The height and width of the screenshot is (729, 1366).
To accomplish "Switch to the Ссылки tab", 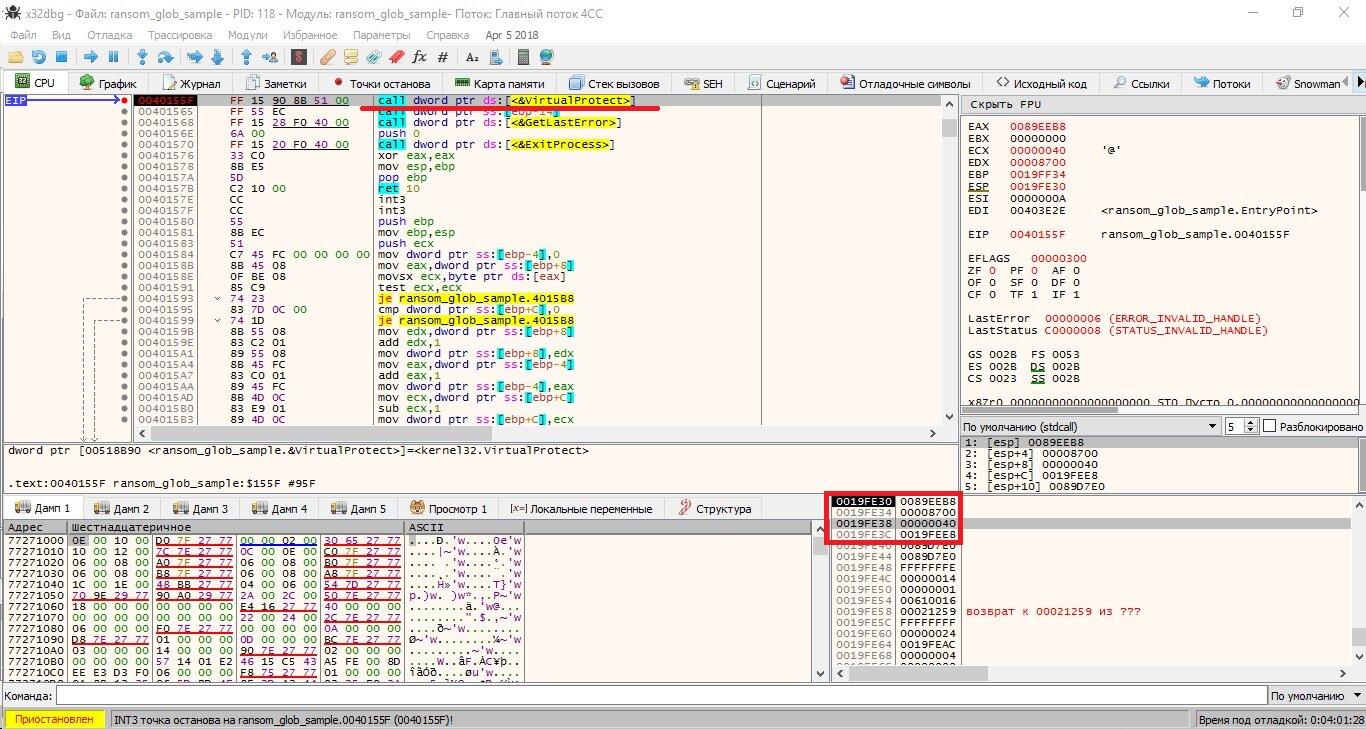I will pyautogui.click(x=1140, y=83).
